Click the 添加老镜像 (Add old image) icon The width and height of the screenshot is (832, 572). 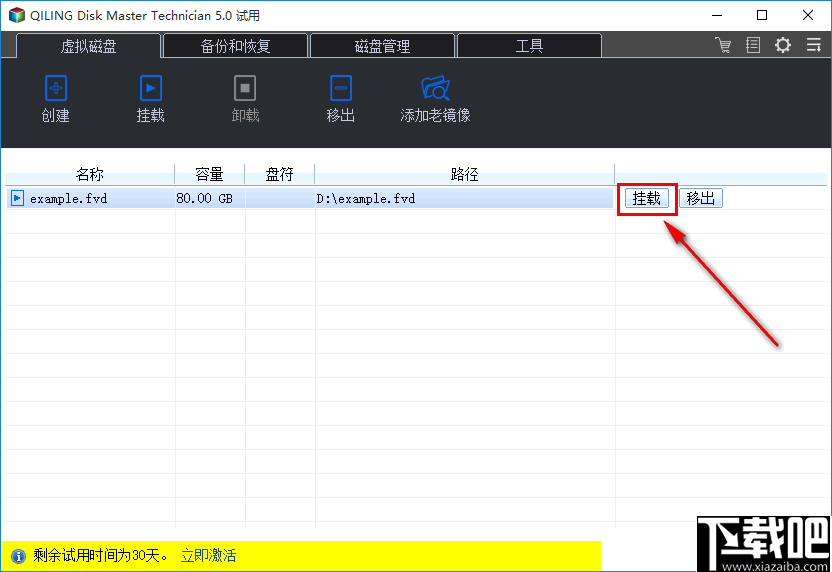[435, 88]
